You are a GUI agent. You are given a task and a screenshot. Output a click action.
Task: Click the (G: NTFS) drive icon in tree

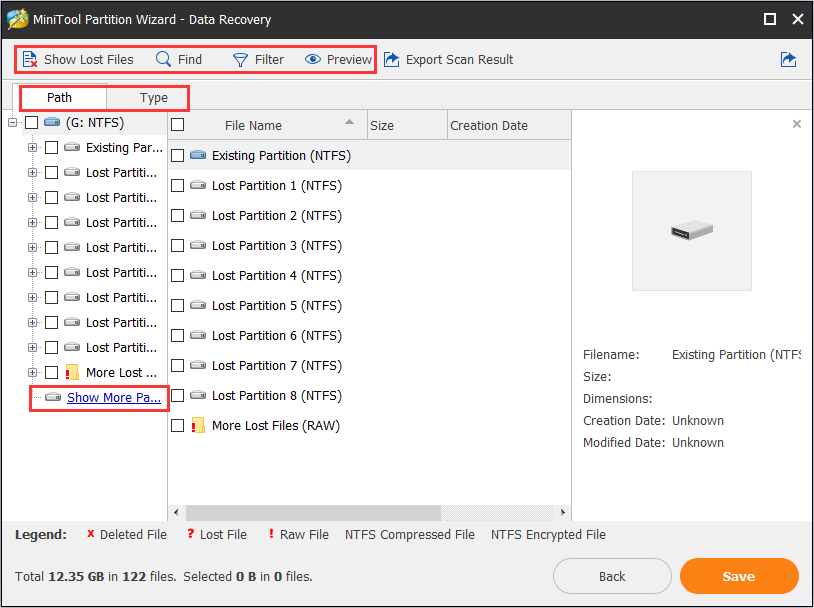tap(52, 122)
